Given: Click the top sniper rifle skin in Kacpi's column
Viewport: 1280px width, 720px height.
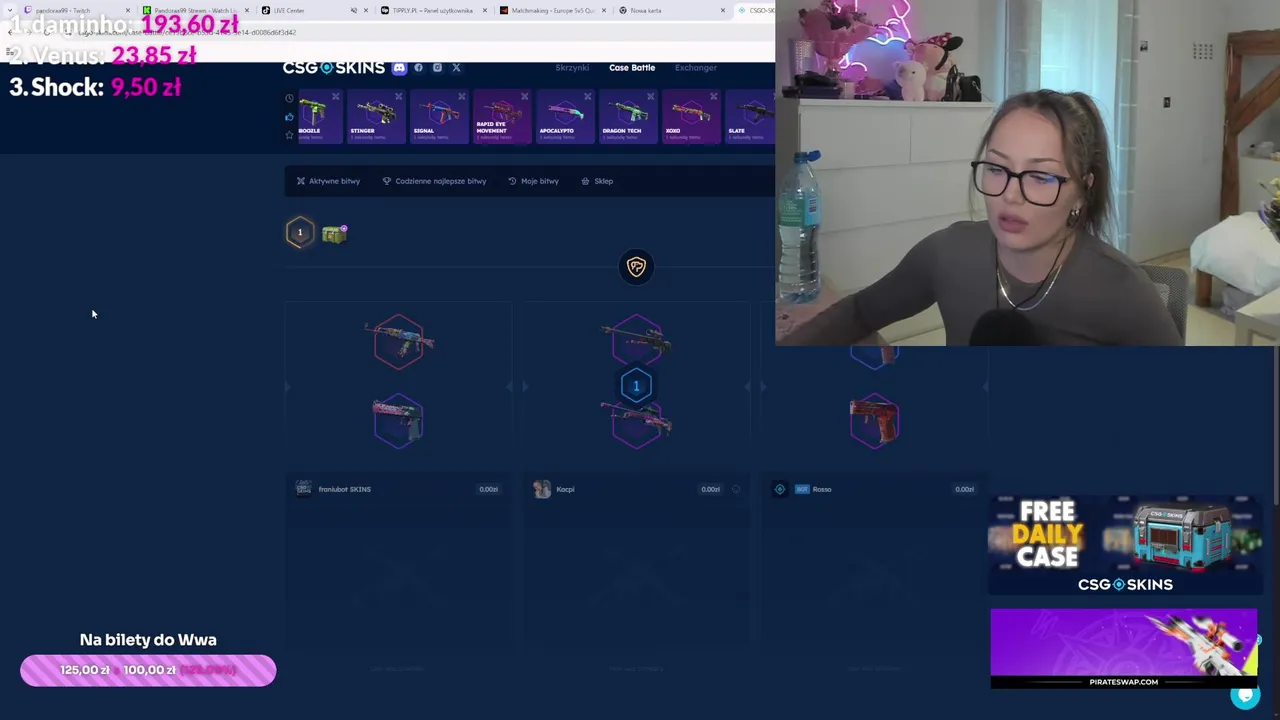Looking at the screenshot, I should coord(636,342).
